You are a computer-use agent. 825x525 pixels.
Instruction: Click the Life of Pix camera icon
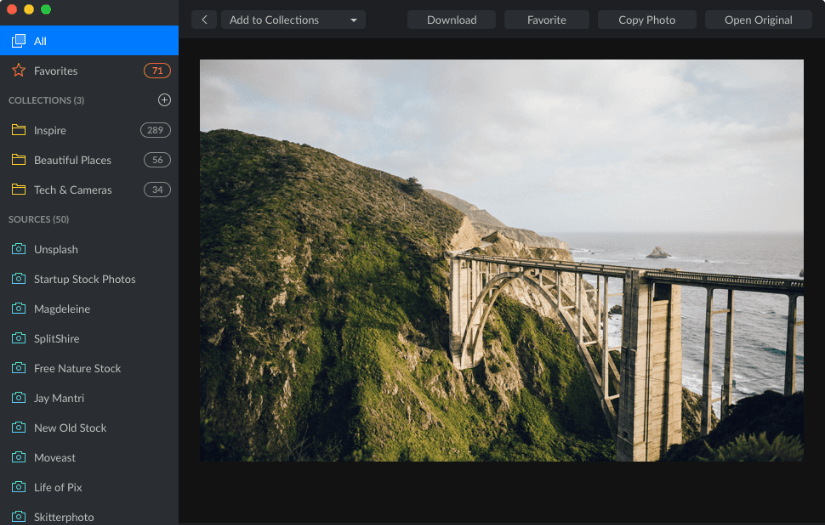(19, 487)
